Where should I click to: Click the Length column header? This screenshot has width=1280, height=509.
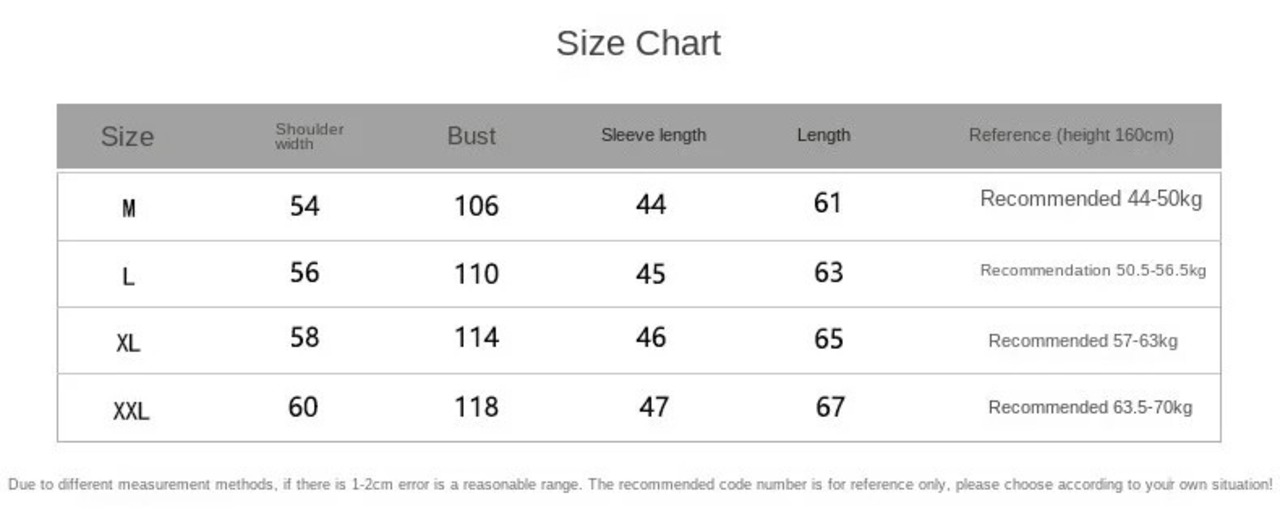(823, 135)
